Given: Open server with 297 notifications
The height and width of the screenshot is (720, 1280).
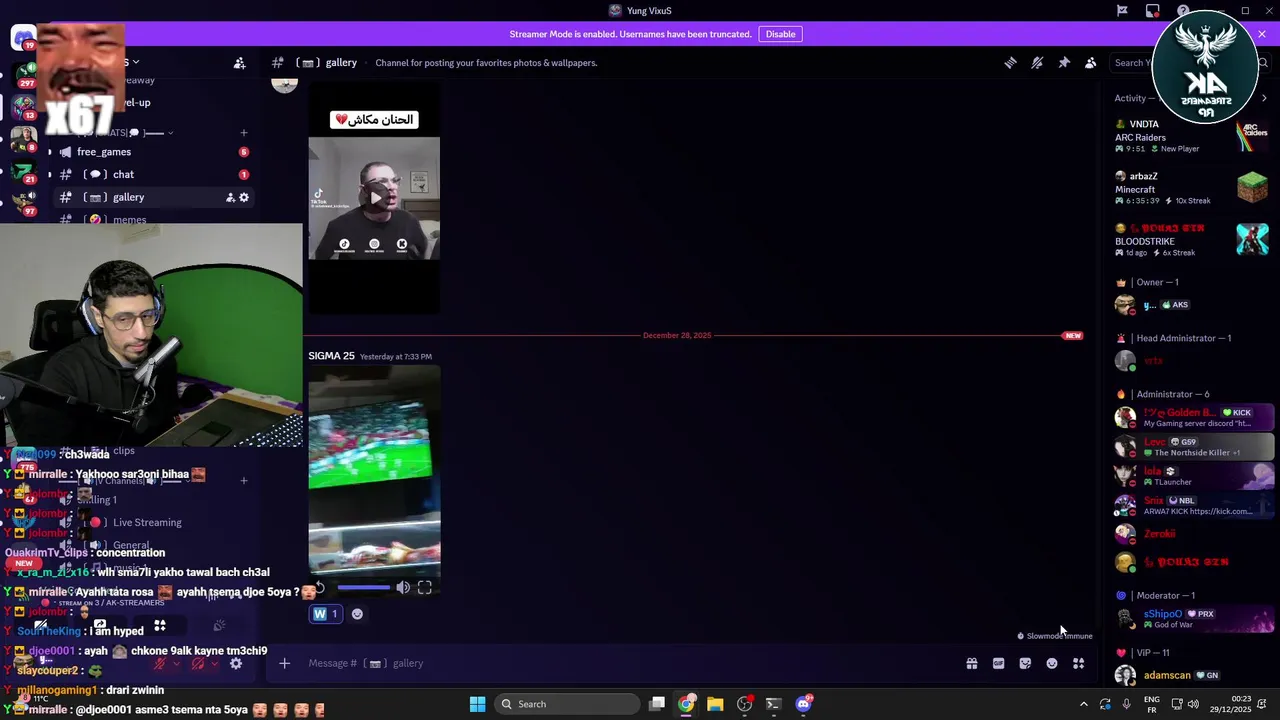Looking at the screenshot, I should [23, 73].
